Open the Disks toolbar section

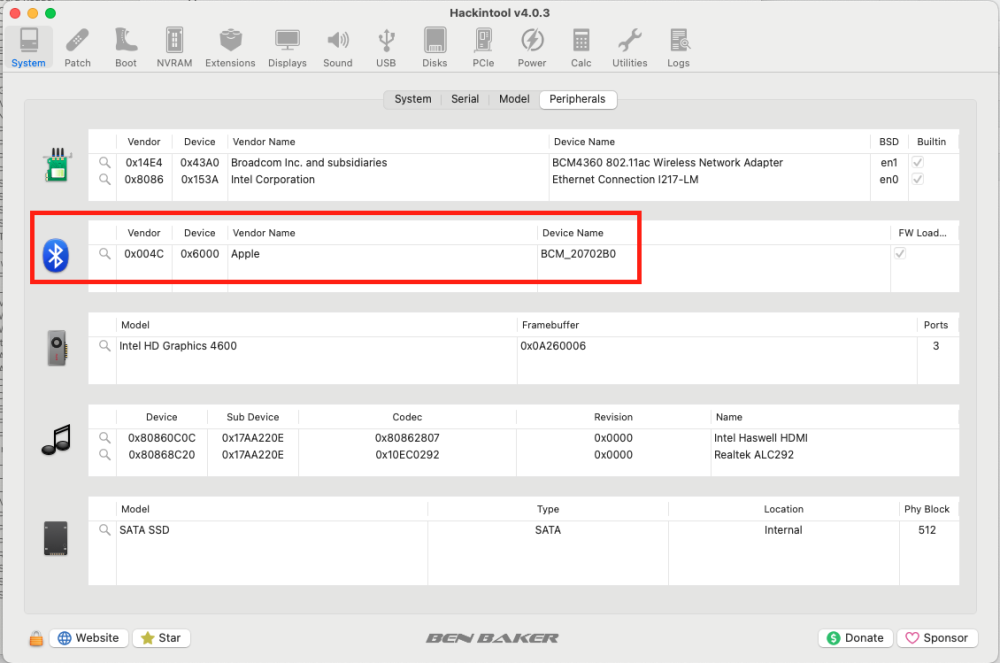pyautogui.click(x=434, y=48)
